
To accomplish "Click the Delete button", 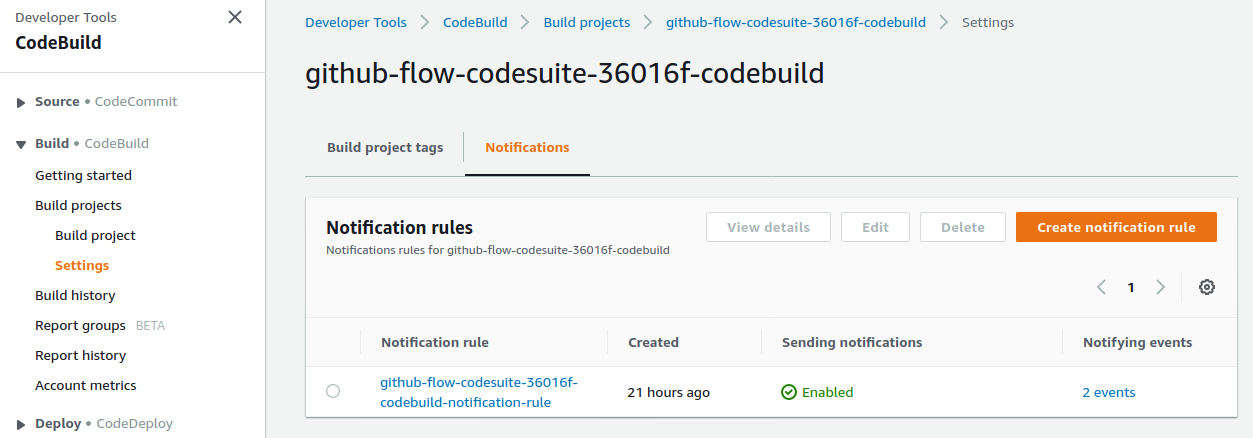I will 963,227.
